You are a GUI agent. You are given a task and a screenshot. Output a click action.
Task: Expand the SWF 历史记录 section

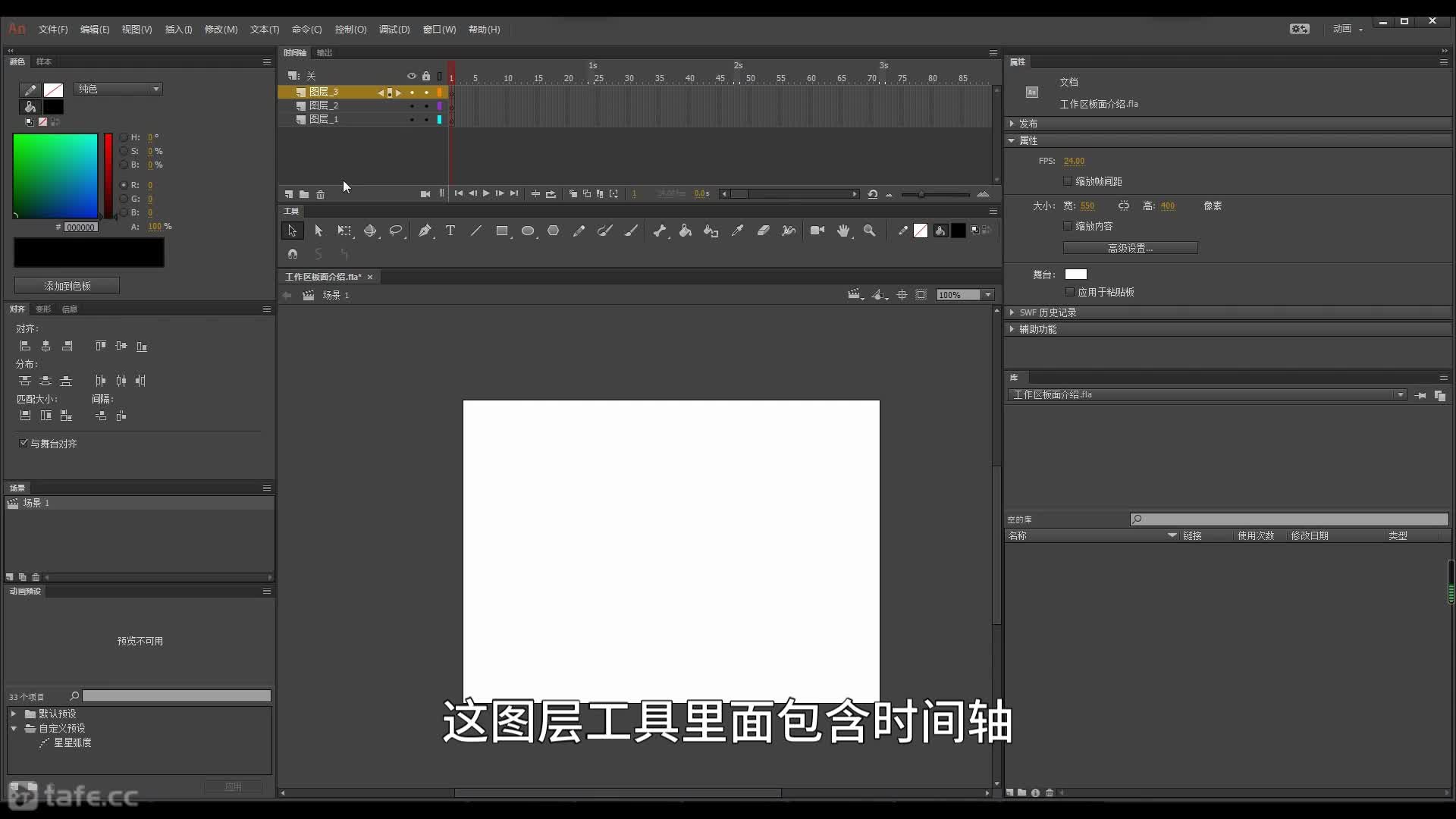tap(1012, 312)
